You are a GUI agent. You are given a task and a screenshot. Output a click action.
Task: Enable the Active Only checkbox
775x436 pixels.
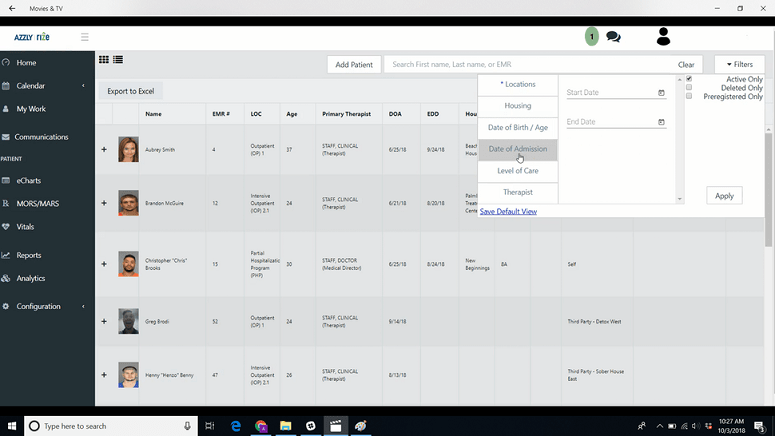689,79
